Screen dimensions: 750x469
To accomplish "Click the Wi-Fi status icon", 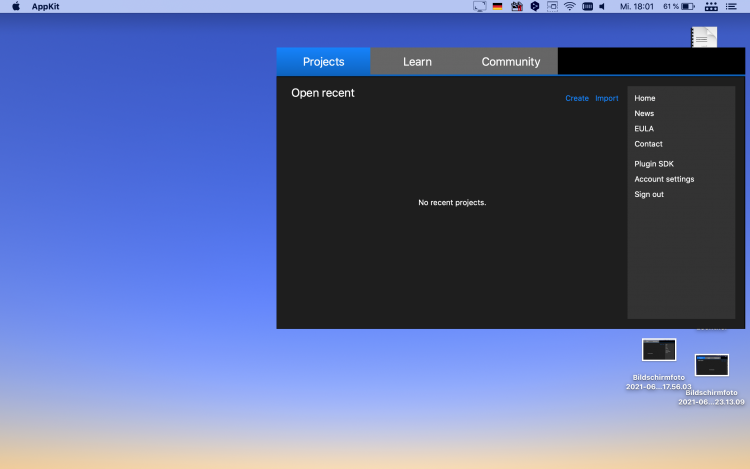I will (x=569, y=6).
